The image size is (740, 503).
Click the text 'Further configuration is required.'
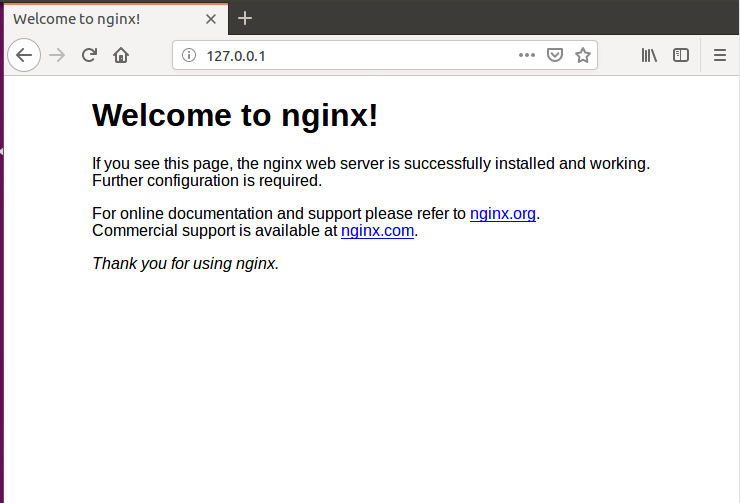[207, 181]
